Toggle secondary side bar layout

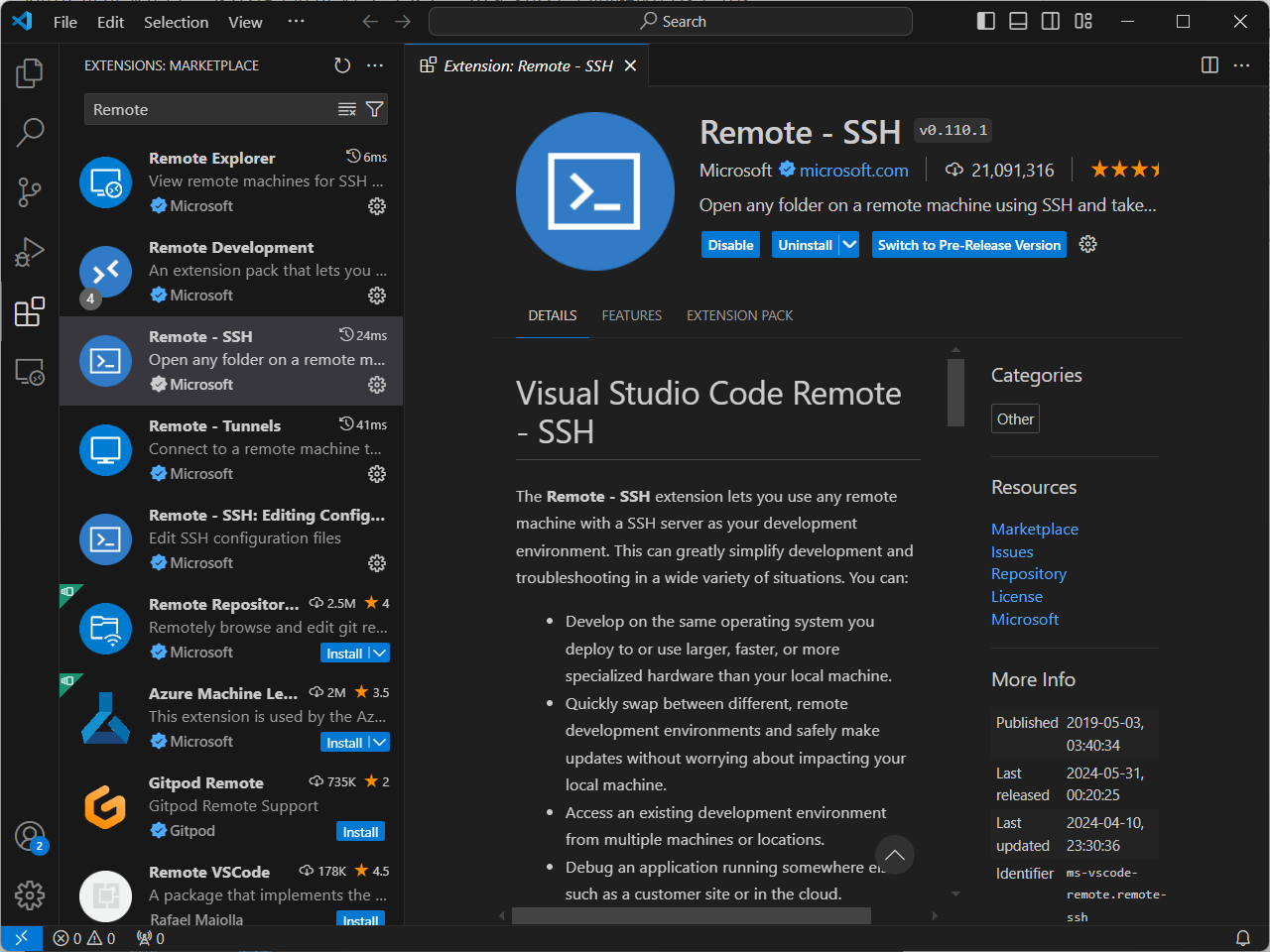1051,21
